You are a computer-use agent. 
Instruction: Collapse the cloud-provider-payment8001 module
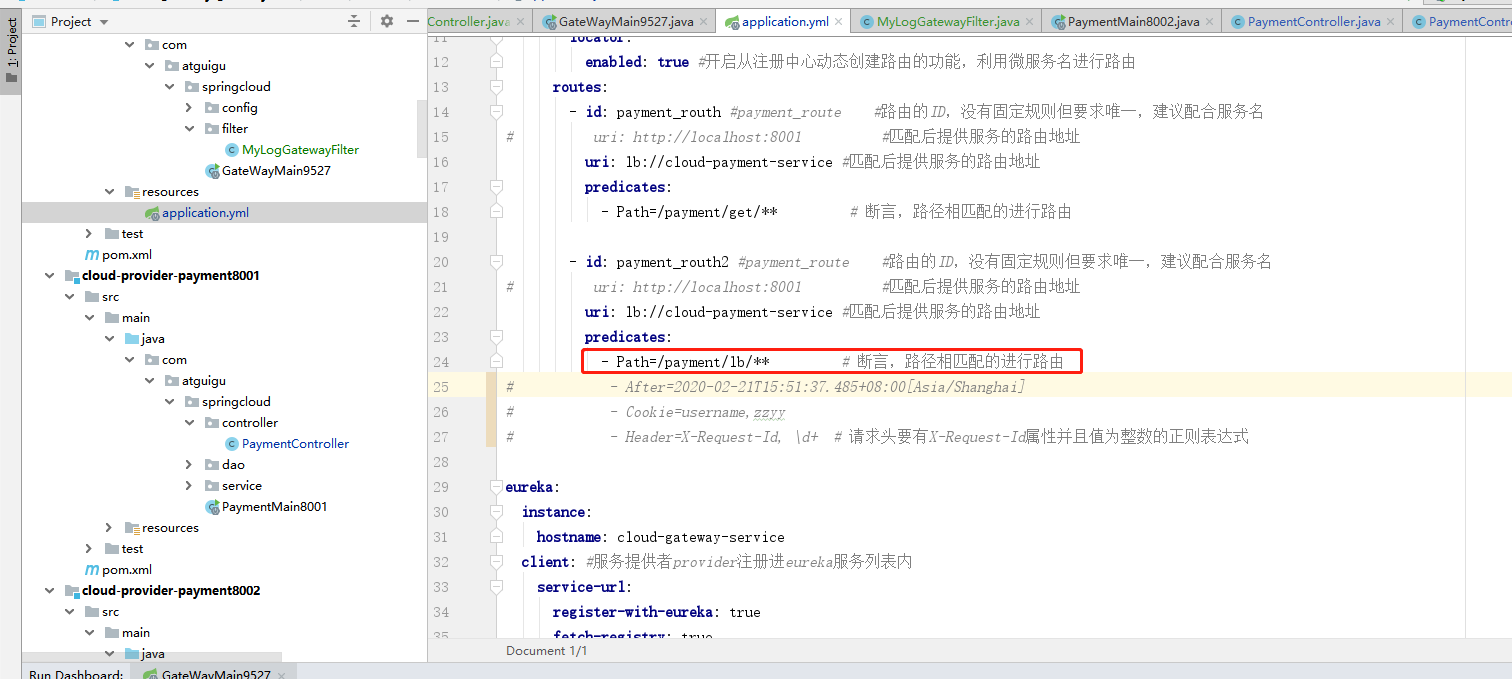(x=50, y=276)
